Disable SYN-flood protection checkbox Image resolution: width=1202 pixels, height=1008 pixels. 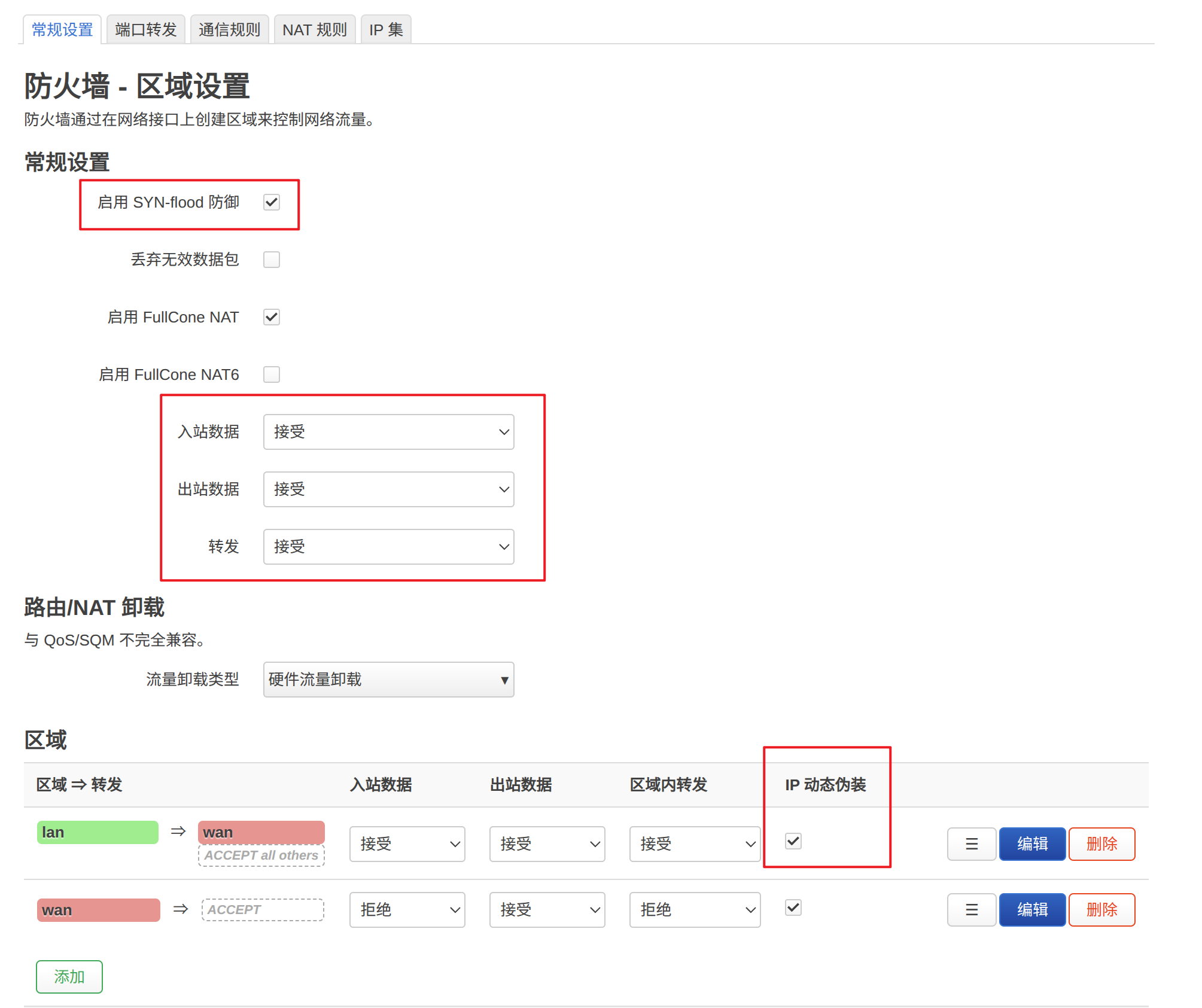point(272,202)
